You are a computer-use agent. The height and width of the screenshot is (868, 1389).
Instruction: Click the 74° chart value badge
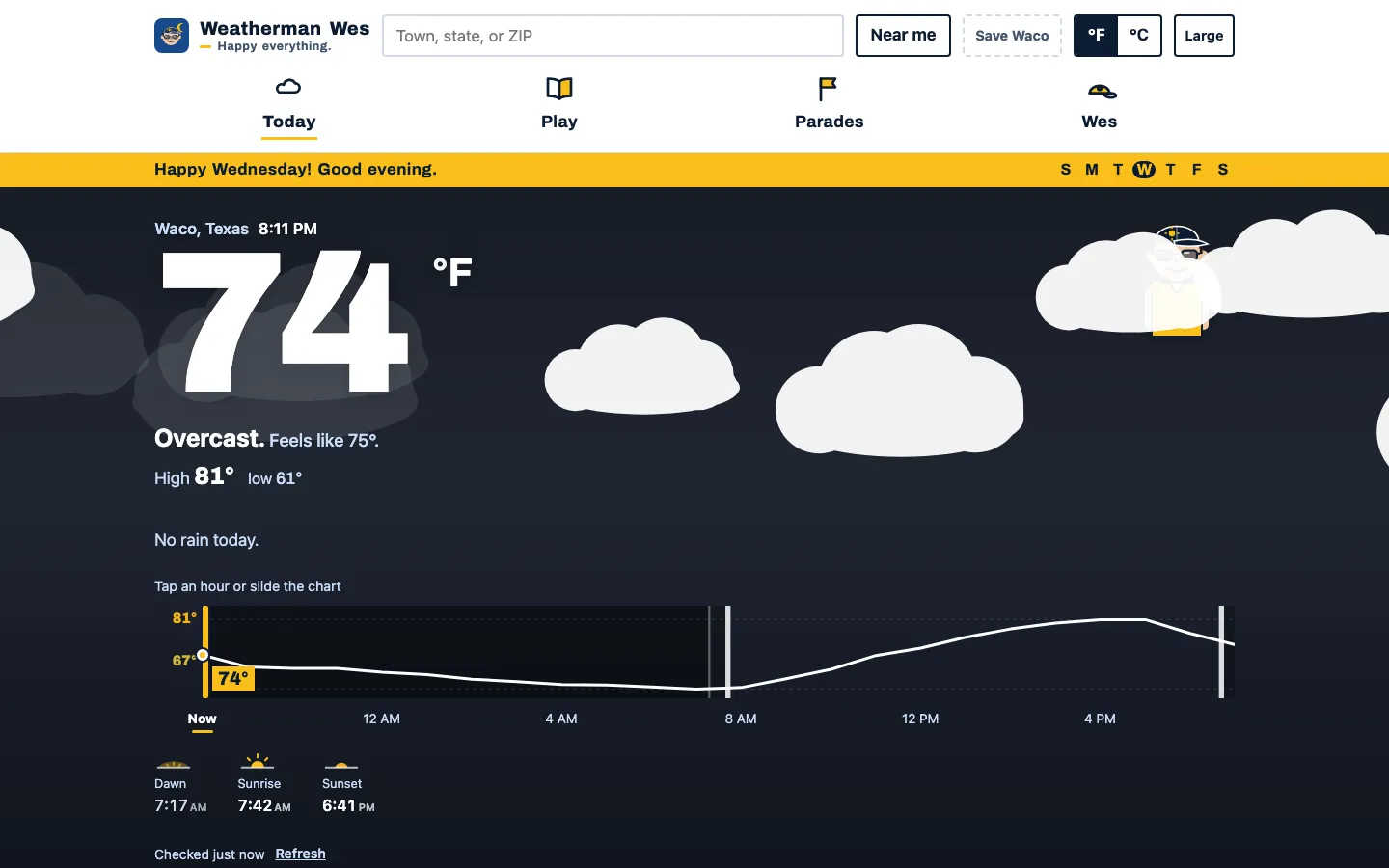pyautogui.click(x=233, y=678)
